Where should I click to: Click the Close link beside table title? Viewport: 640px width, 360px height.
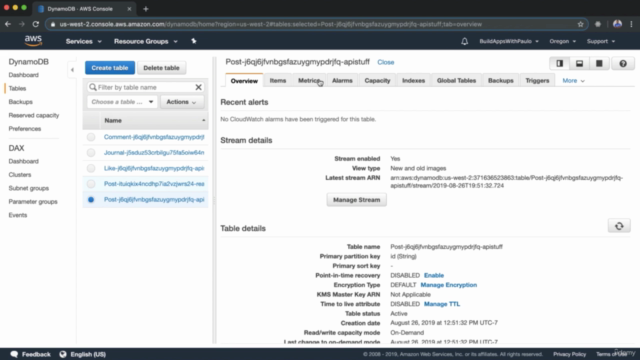coord(385,62)
